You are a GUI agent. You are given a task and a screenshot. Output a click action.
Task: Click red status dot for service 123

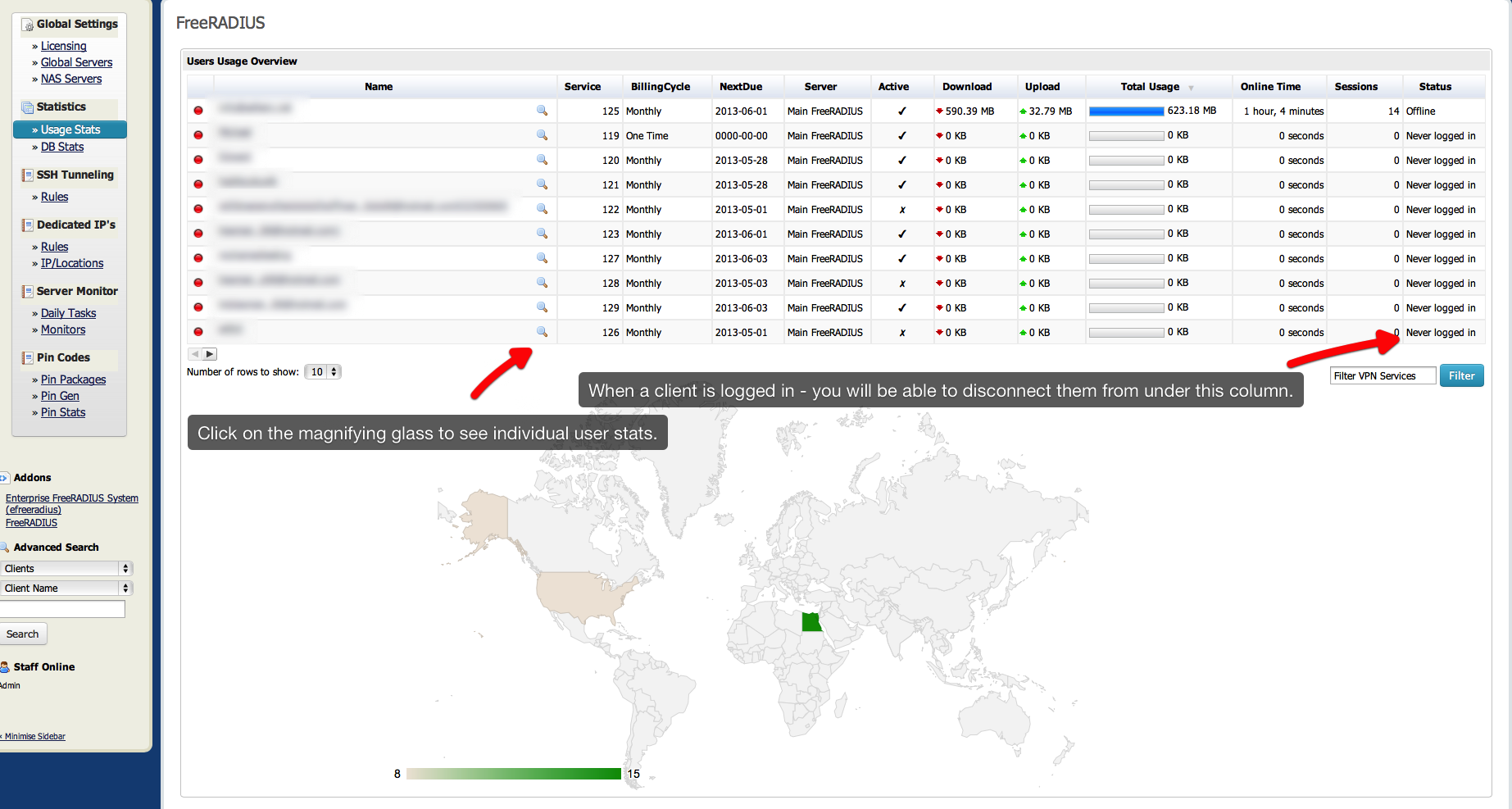click(x=198, y=234)
